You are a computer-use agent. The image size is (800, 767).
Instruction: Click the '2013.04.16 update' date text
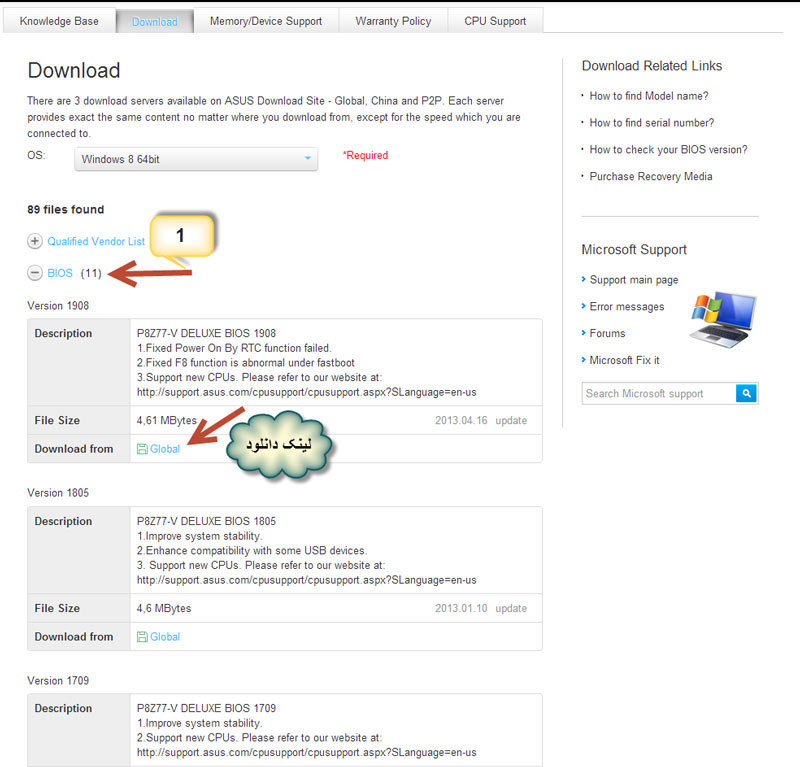click(481, 420)
